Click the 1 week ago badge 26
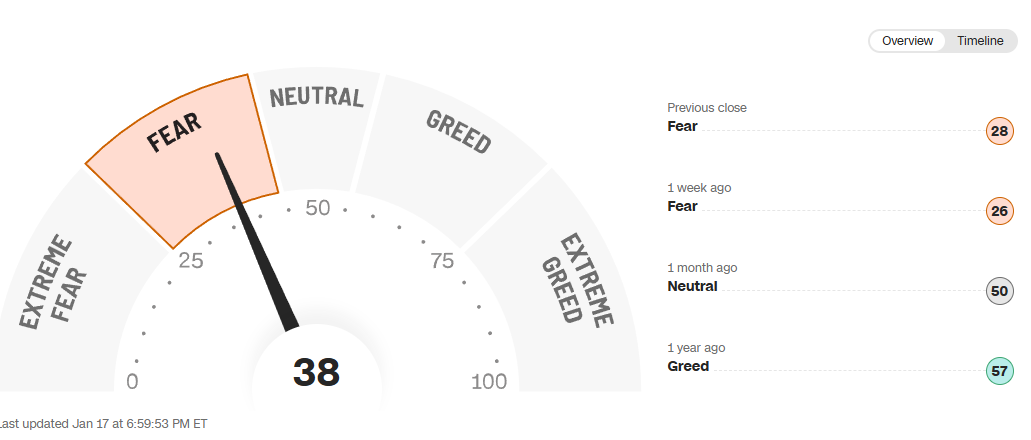 999,211
